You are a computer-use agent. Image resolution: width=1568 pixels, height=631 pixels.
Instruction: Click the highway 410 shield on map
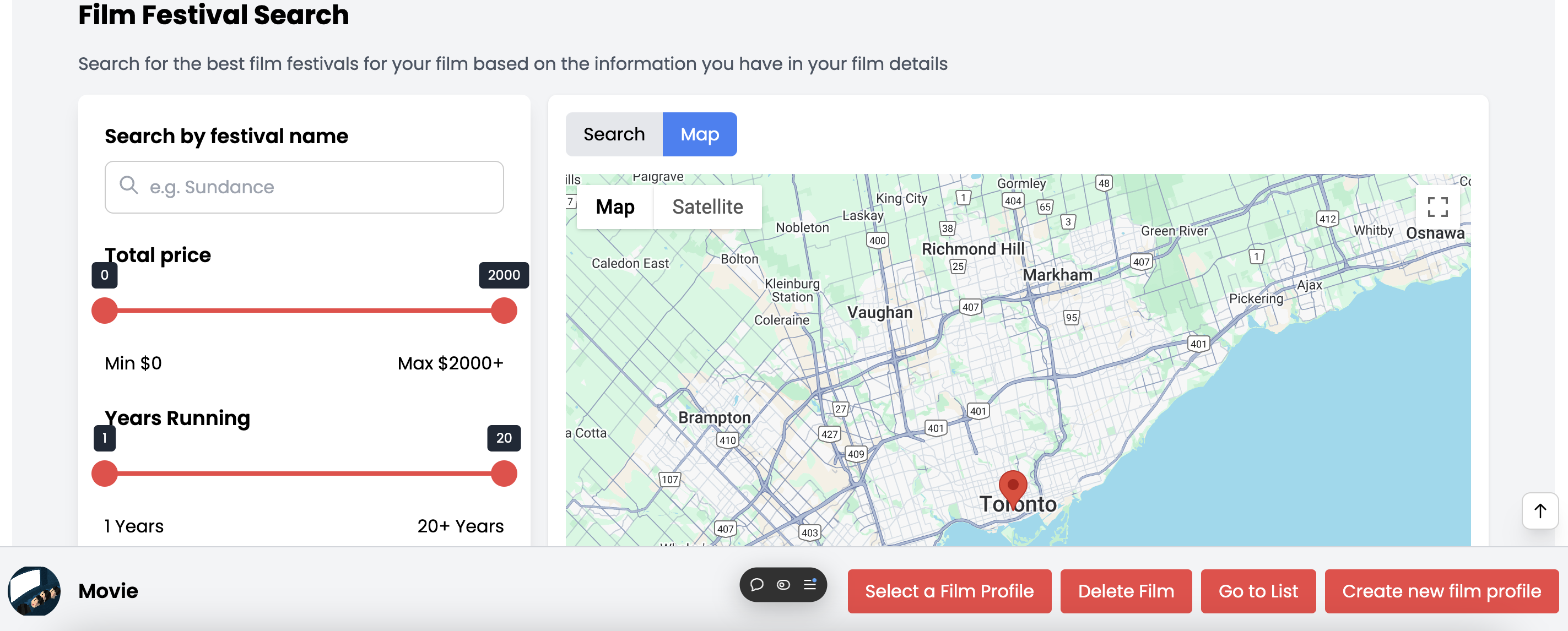click(727, 440)
